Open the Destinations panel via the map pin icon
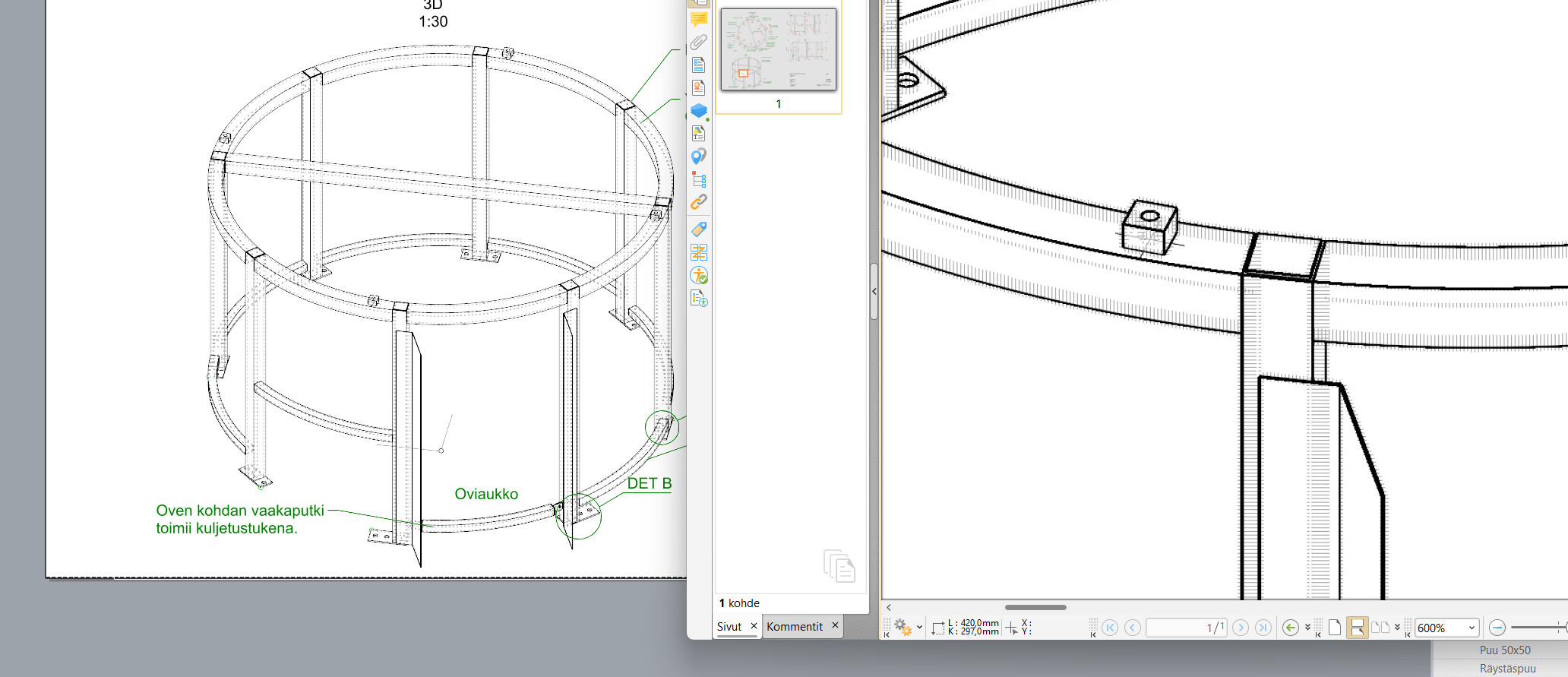The image size is (1568, 677). tap(699, 157)
